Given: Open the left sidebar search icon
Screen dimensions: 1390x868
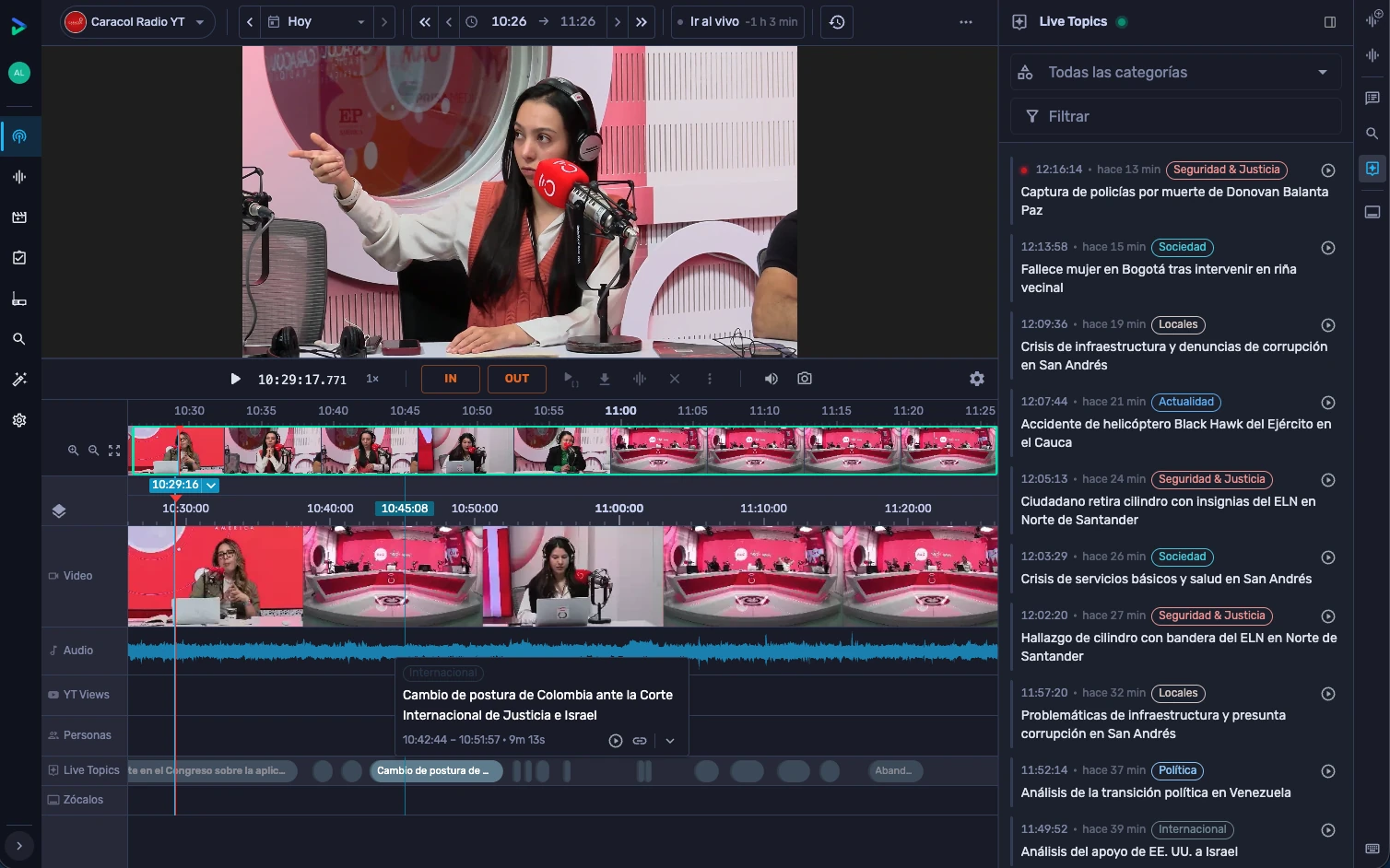Looking at the screenshot, I should [x=19, y=339].
